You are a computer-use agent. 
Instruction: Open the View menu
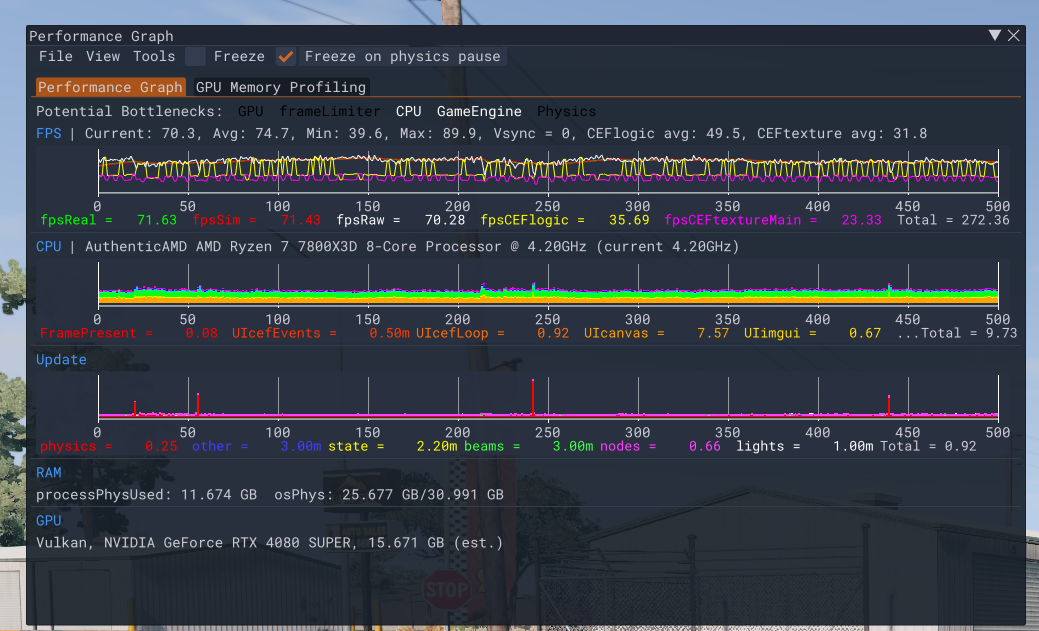(x=103, y=56)
